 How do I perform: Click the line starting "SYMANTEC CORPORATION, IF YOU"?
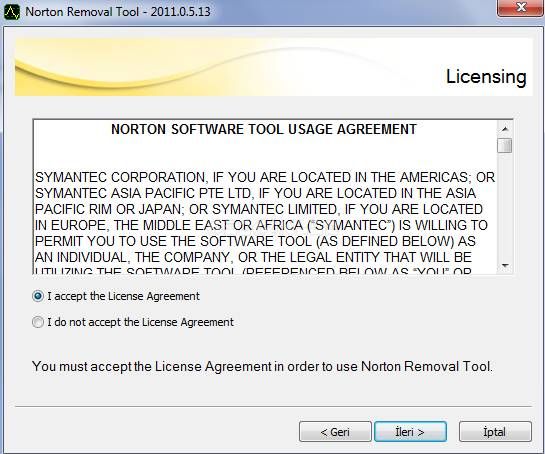(x=265, y=177)
